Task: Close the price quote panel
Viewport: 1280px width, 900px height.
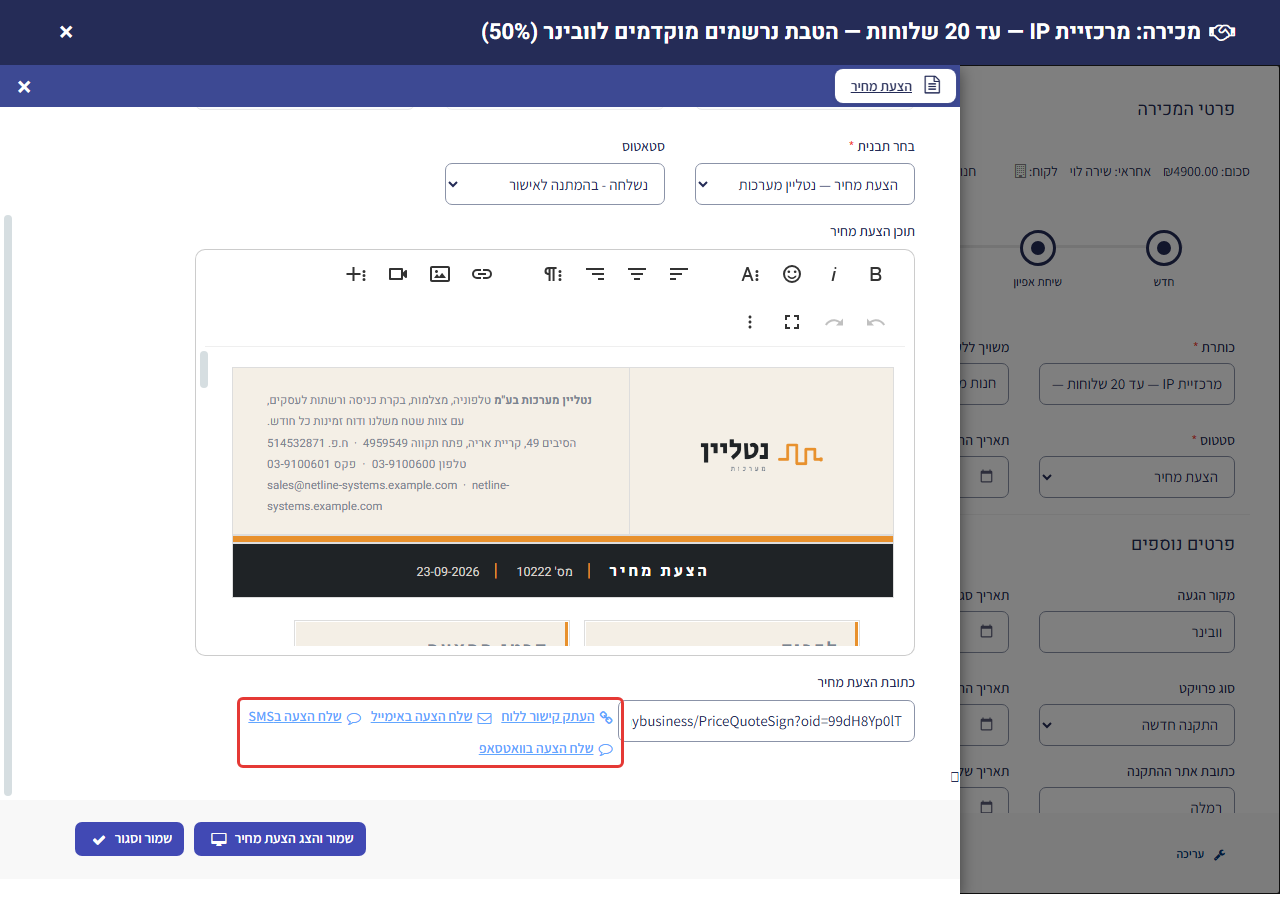Action: (x=24, y=87)
